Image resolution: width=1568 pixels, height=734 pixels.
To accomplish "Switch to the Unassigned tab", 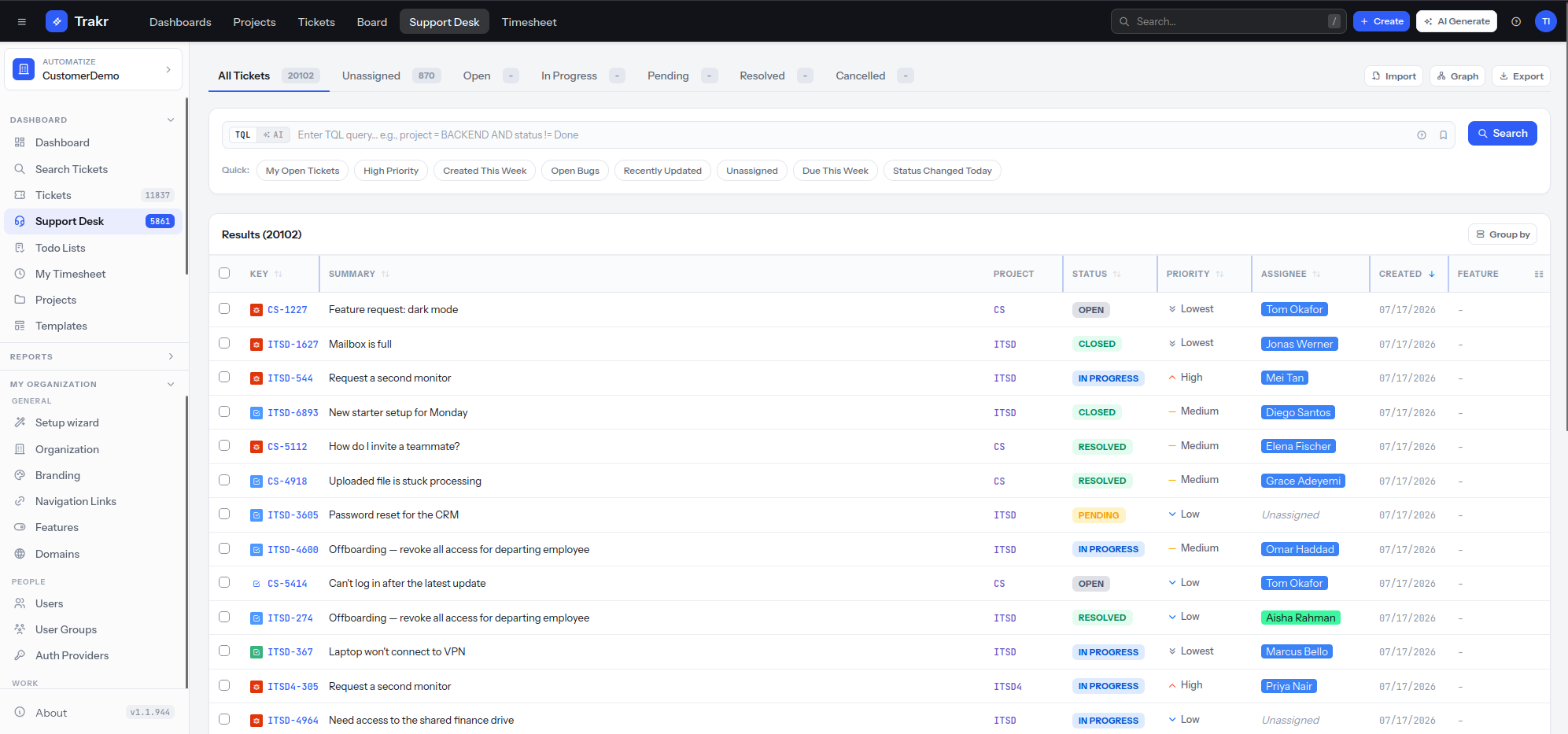I will tap(391, 76).
